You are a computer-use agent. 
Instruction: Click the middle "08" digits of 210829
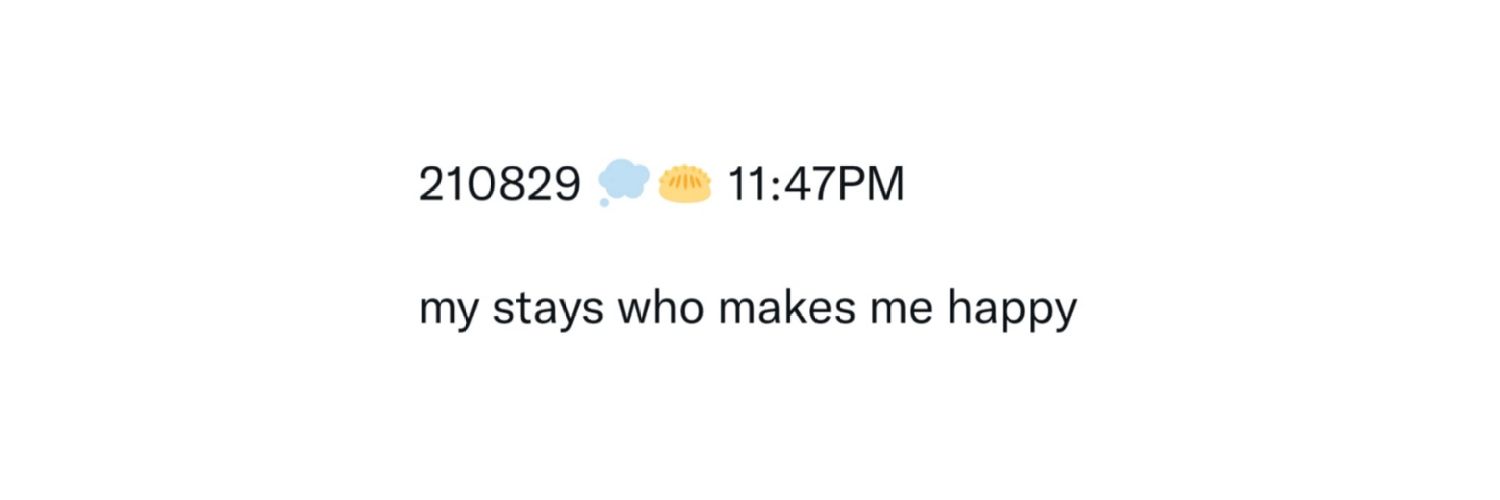[497, 184]
